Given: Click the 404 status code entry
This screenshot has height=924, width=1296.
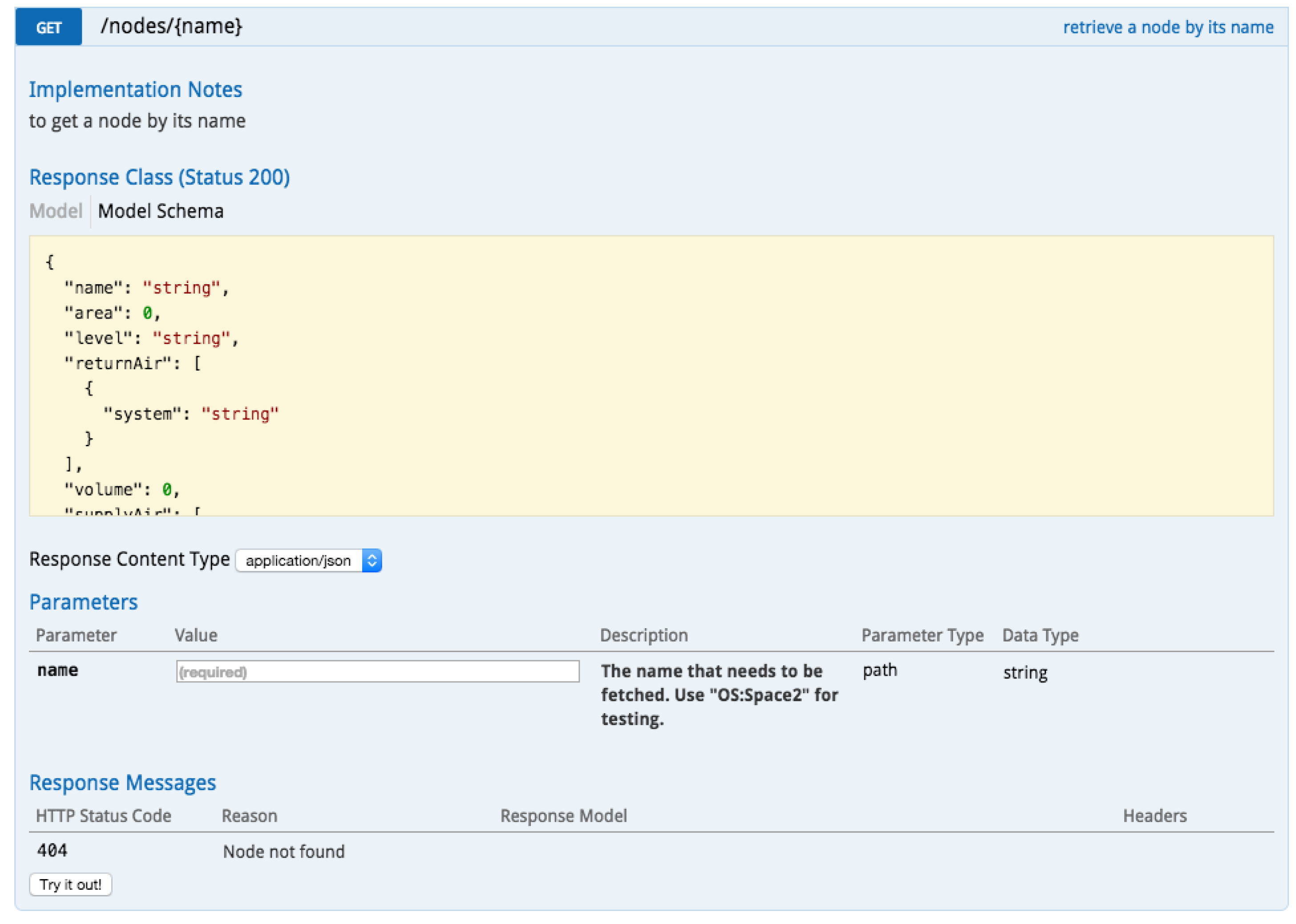Looking at the screenshot, I should point(52,851).
